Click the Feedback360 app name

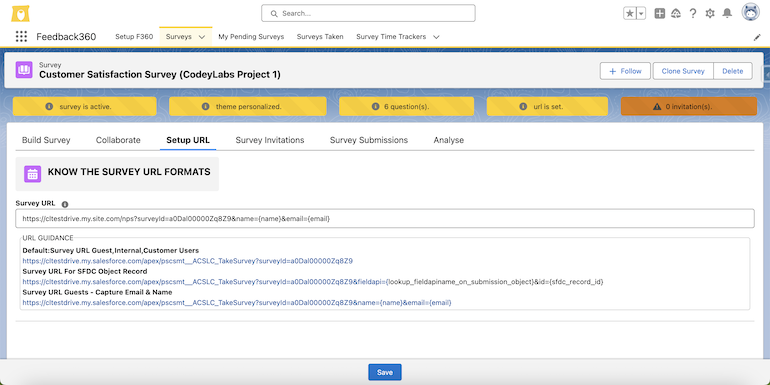coord(66,36)
